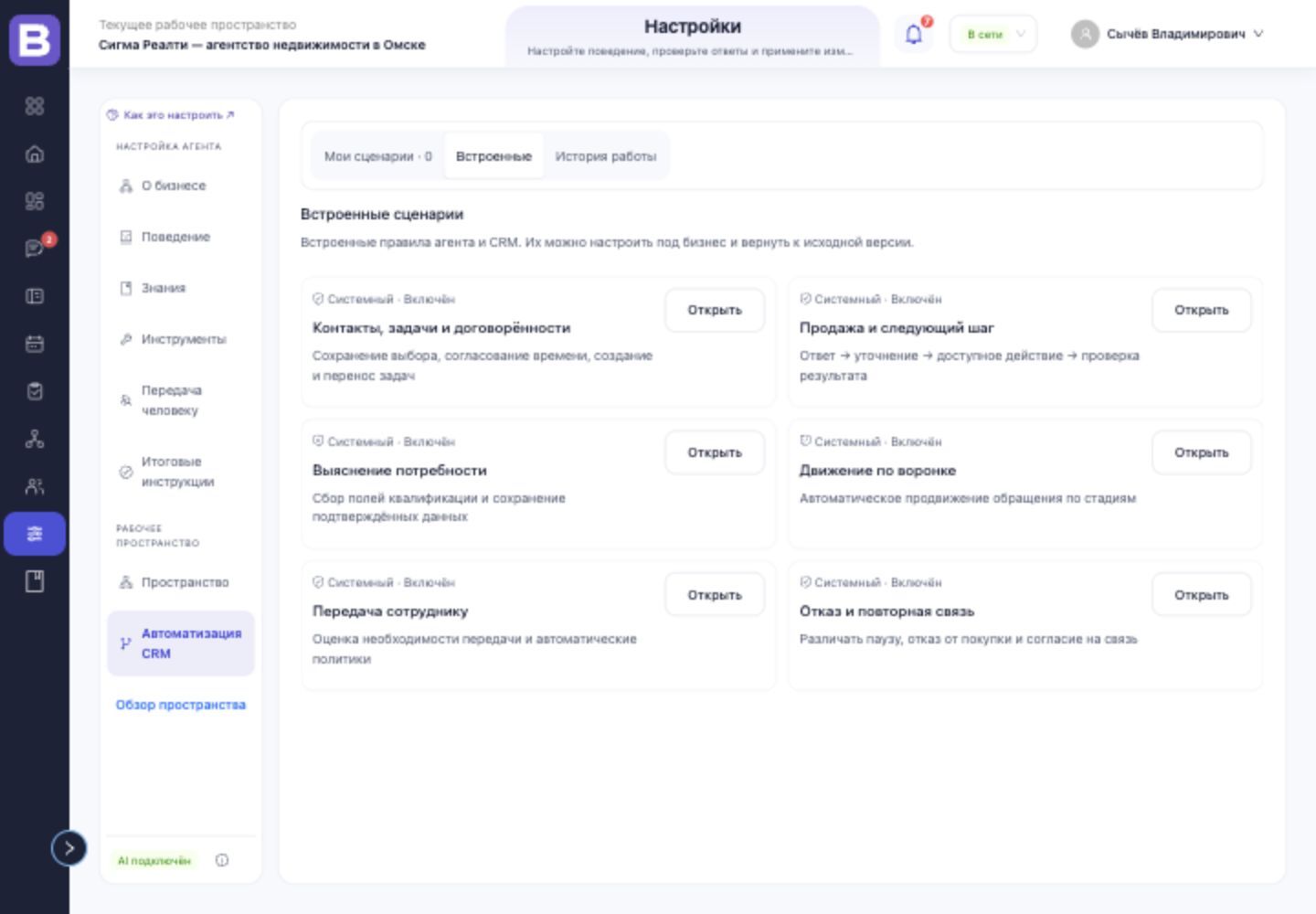This screenshot has width=1316, height=914.
Task: Open the Как это настроить help link
Action: [x=170, y=115]
